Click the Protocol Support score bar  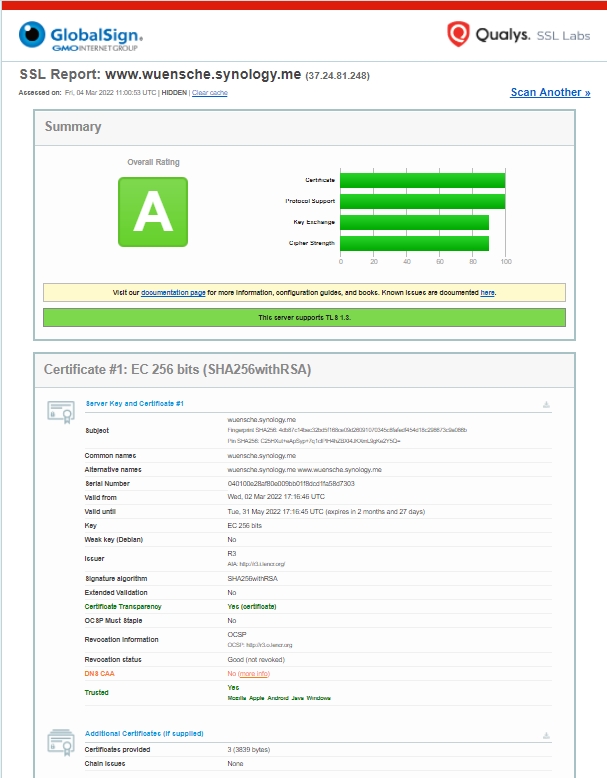point(422,201)
